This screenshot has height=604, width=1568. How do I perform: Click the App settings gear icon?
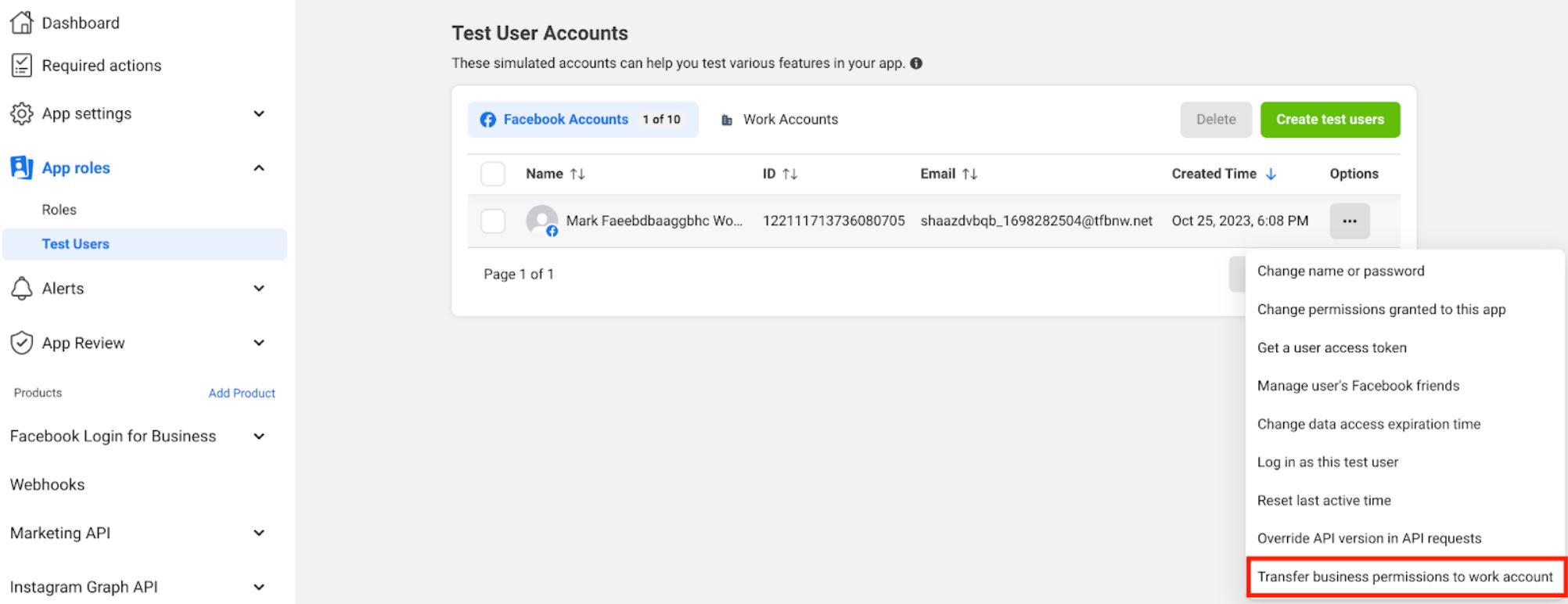(x=21, y=113)
